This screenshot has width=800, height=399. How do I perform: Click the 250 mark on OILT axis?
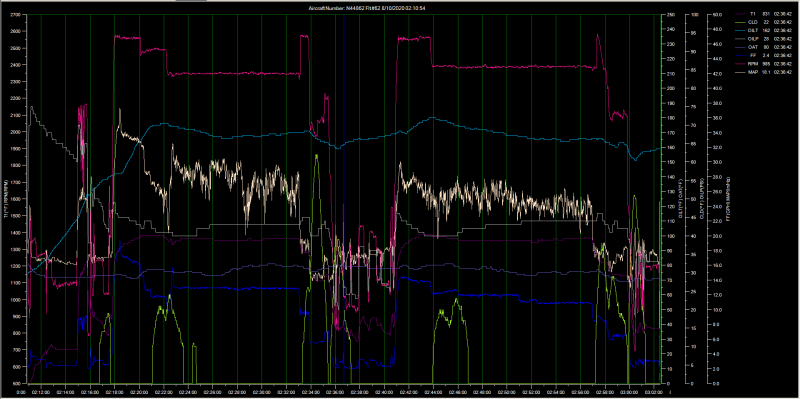tap(669, 15)
